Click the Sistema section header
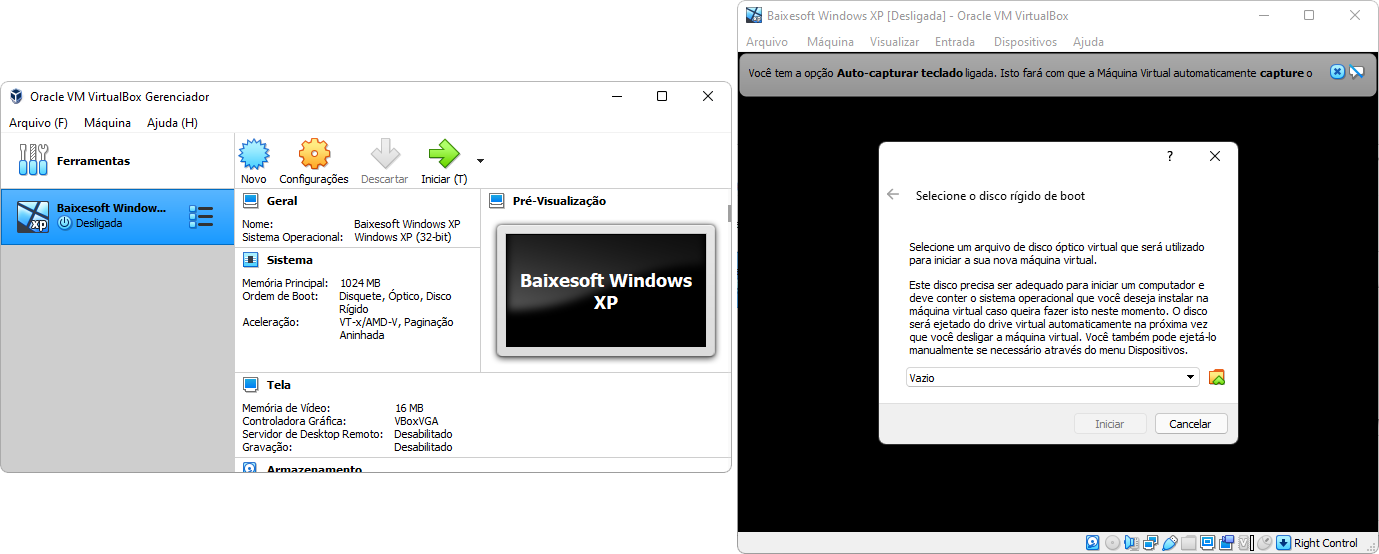 click(289, 260)
